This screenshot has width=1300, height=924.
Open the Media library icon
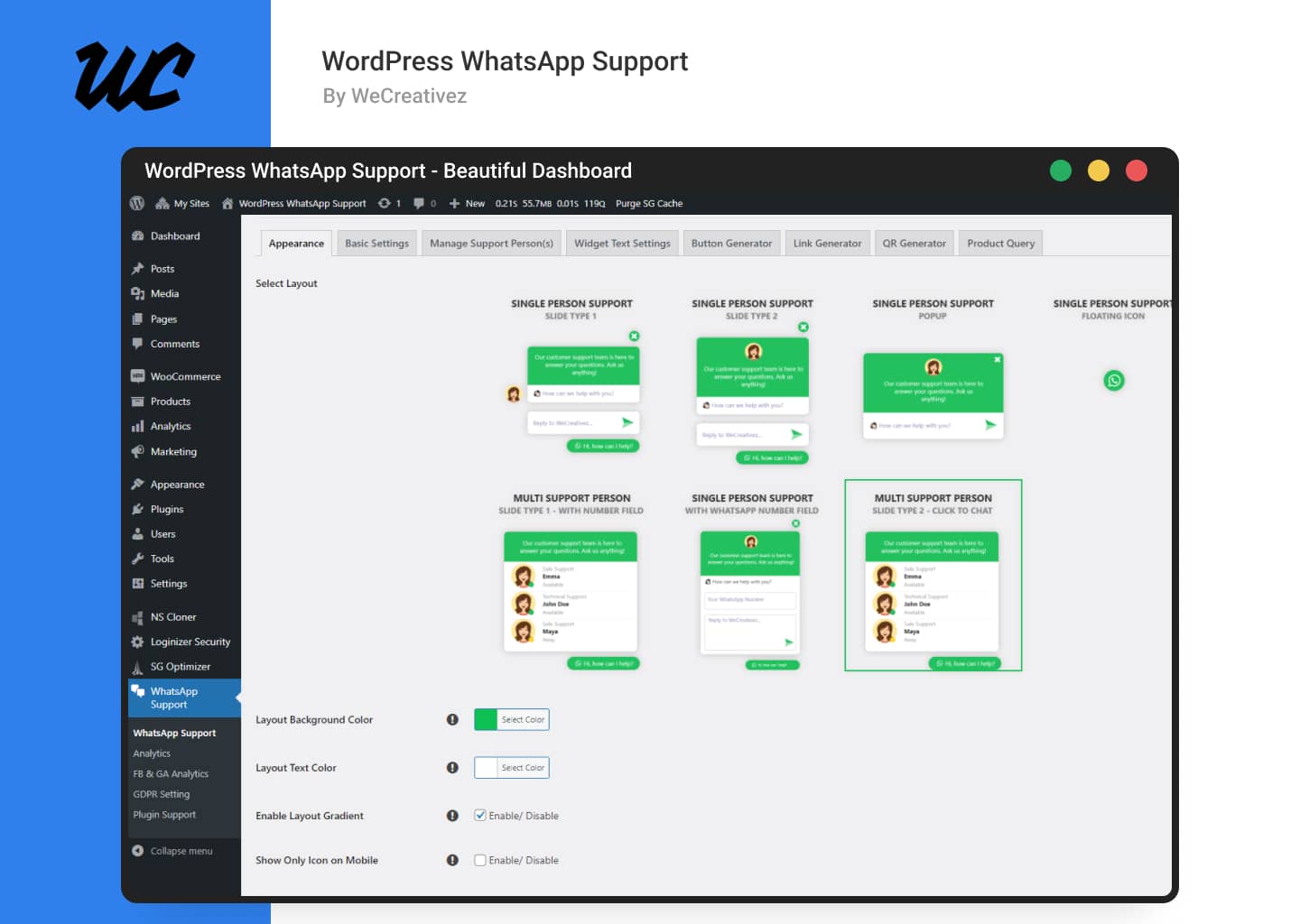click(x=138, y=293)
